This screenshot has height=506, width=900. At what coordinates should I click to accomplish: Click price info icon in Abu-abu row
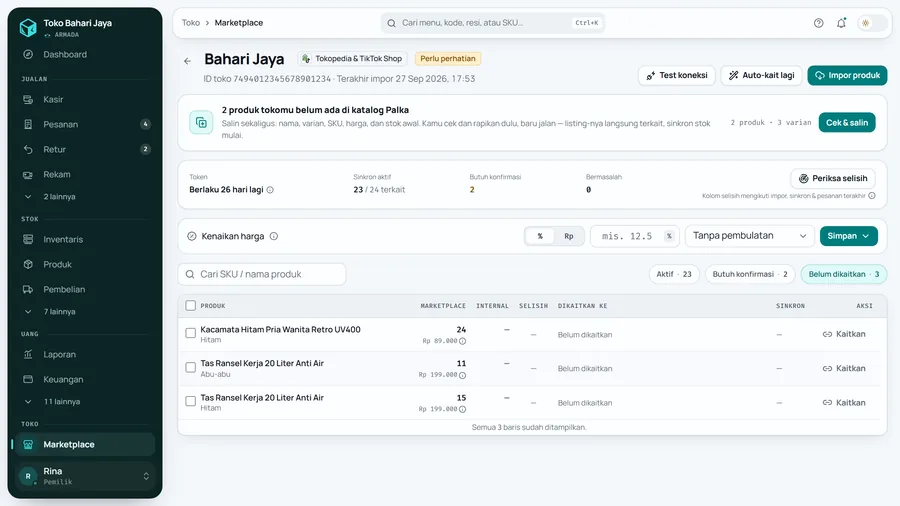click(x=463, y=375)
